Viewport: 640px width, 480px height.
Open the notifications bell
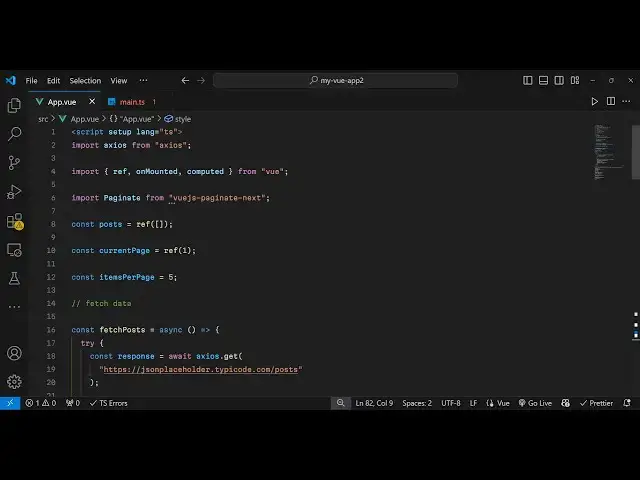pyautogui.click(x=627, y=403)
